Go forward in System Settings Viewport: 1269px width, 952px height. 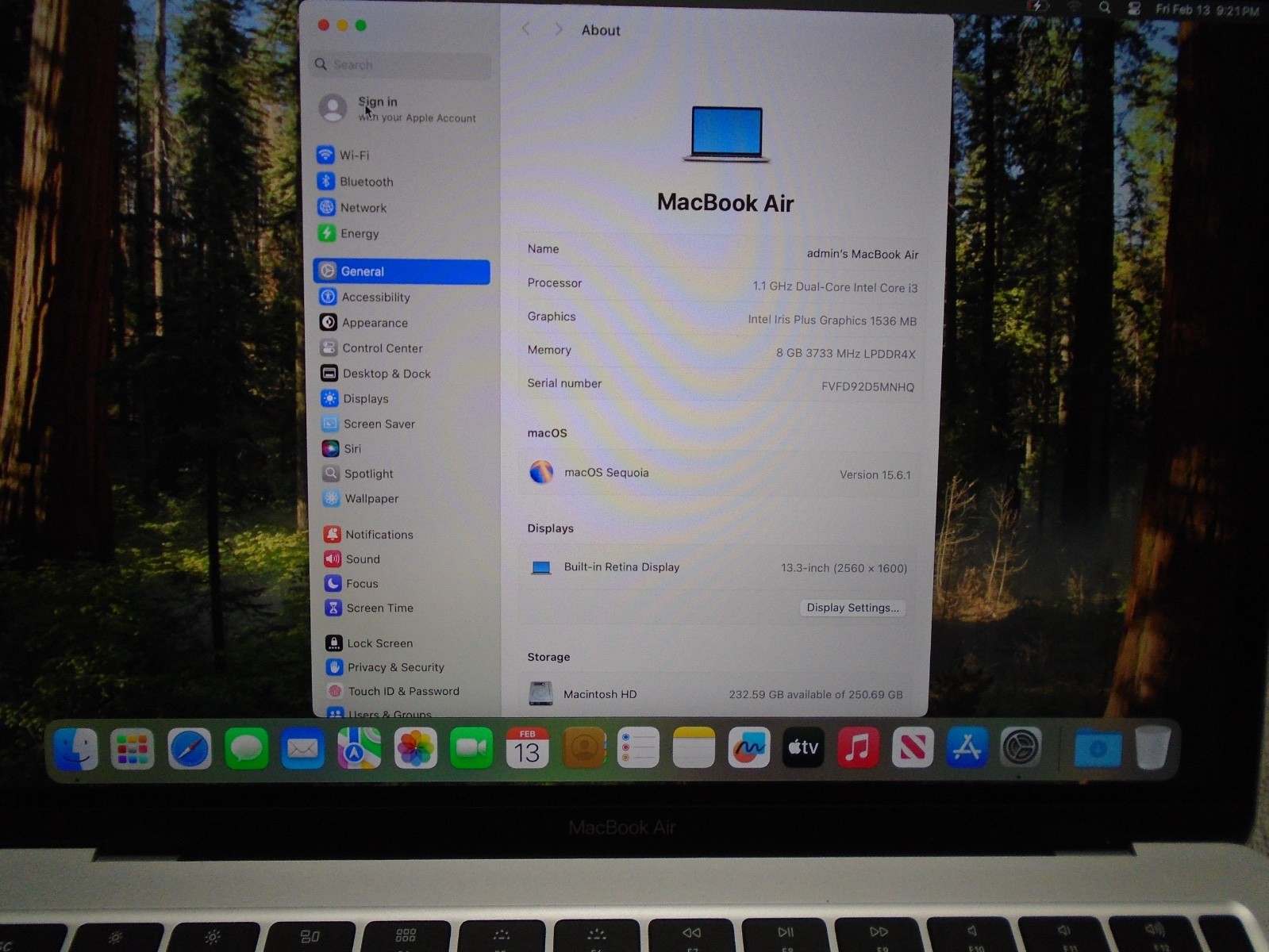(559, 29)
